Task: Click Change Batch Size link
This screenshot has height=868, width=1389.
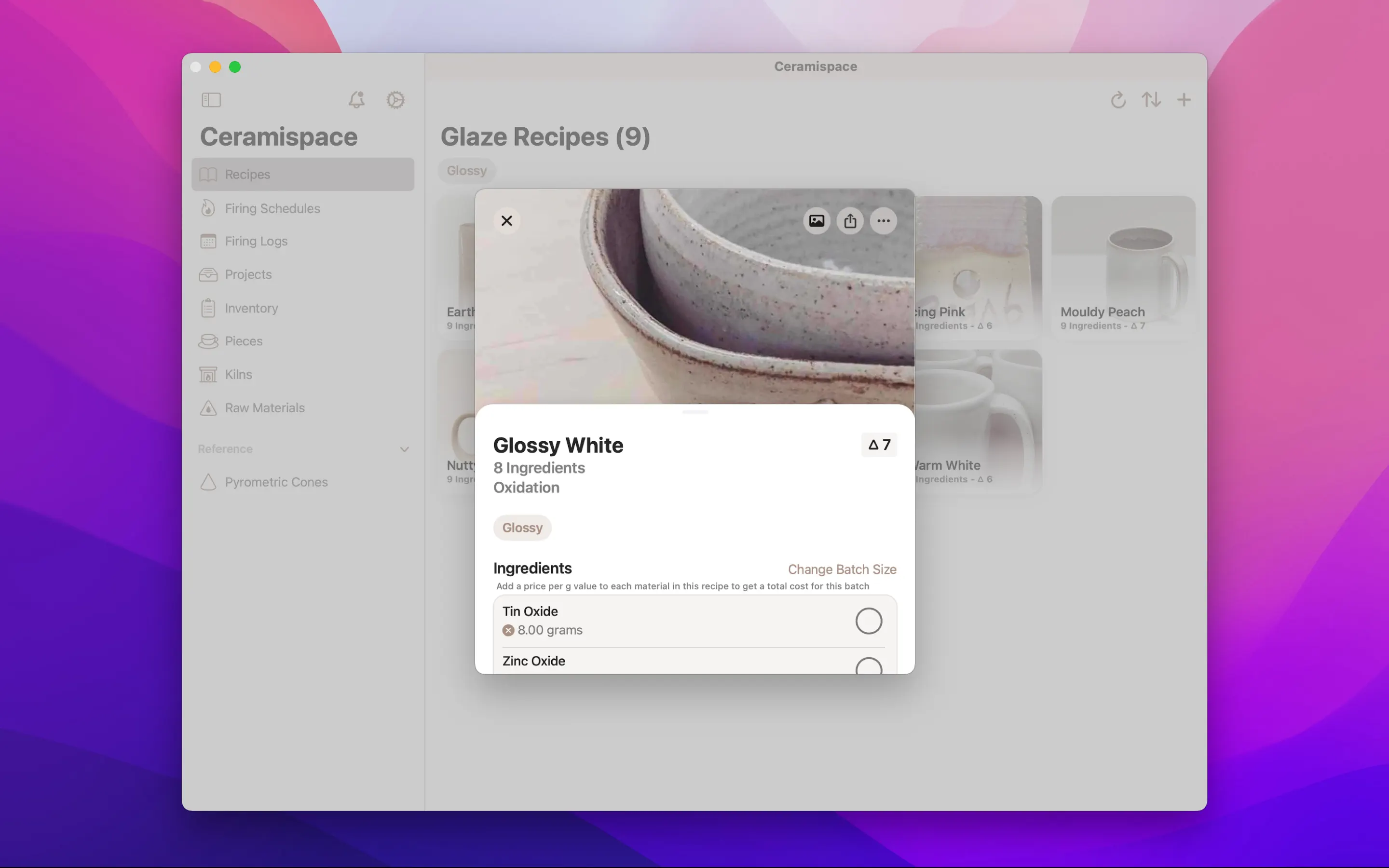Action: (x=842, y=570)
